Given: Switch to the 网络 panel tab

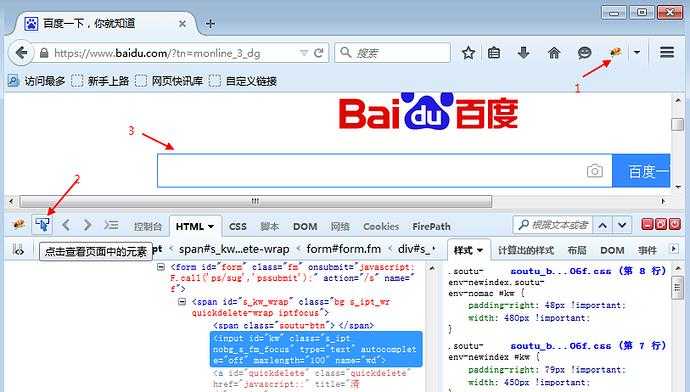Looking at the screenshot, I should pyautogui.click(x=340, y=227).
